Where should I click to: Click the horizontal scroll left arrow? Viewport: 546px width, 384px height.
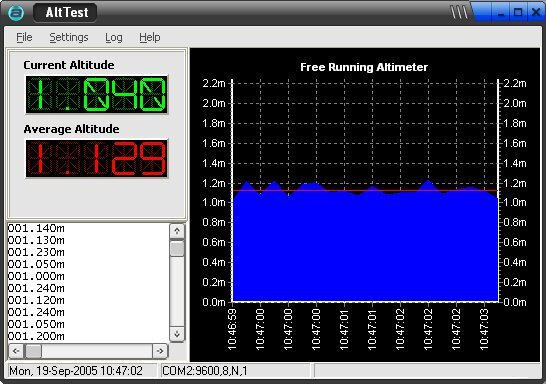16,351
